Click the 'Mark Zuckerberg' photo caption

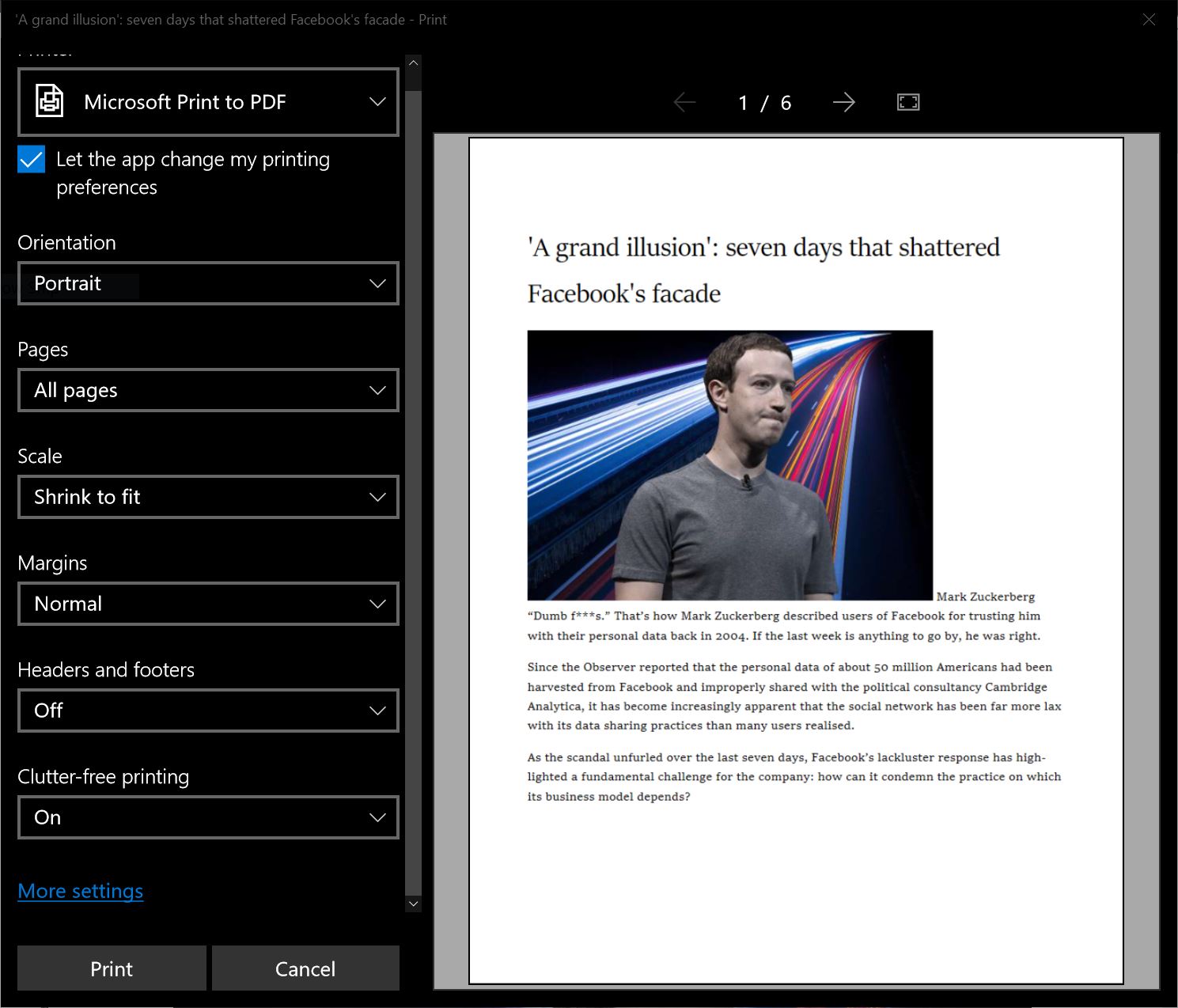point(986,597)
